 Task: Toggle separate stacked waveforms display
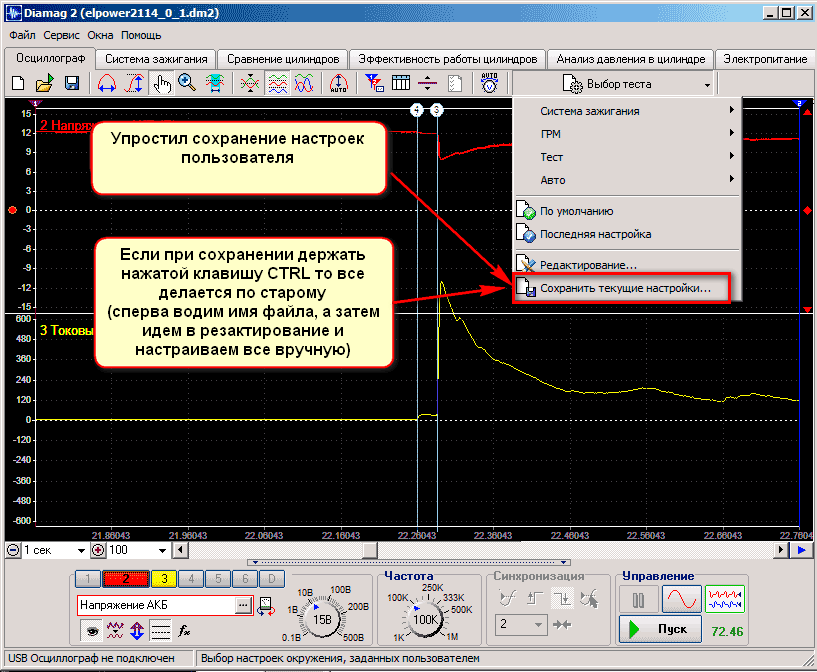[x=277, y=83]
